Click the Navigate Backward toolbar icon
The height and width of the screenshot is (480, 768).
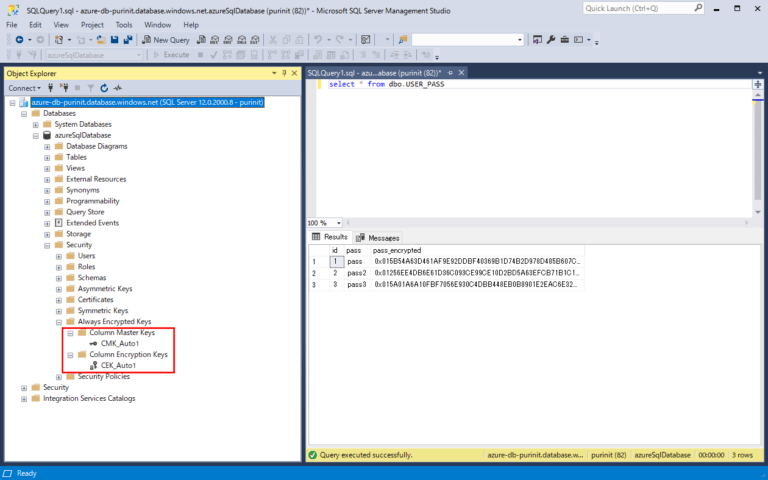coord(20,40)
